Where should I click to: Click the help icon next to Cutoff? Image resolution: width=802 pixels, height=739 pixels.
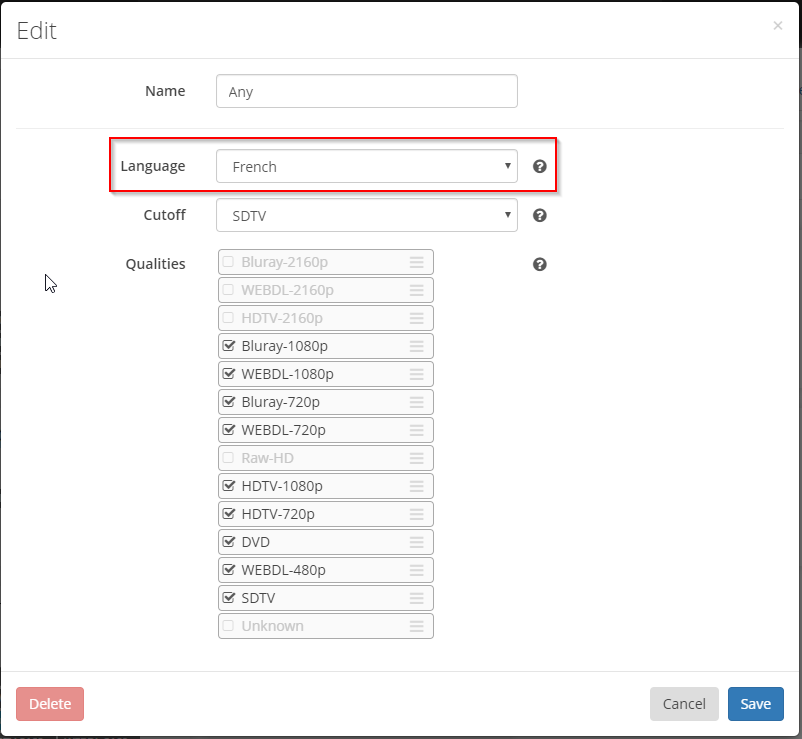(540, 215)
